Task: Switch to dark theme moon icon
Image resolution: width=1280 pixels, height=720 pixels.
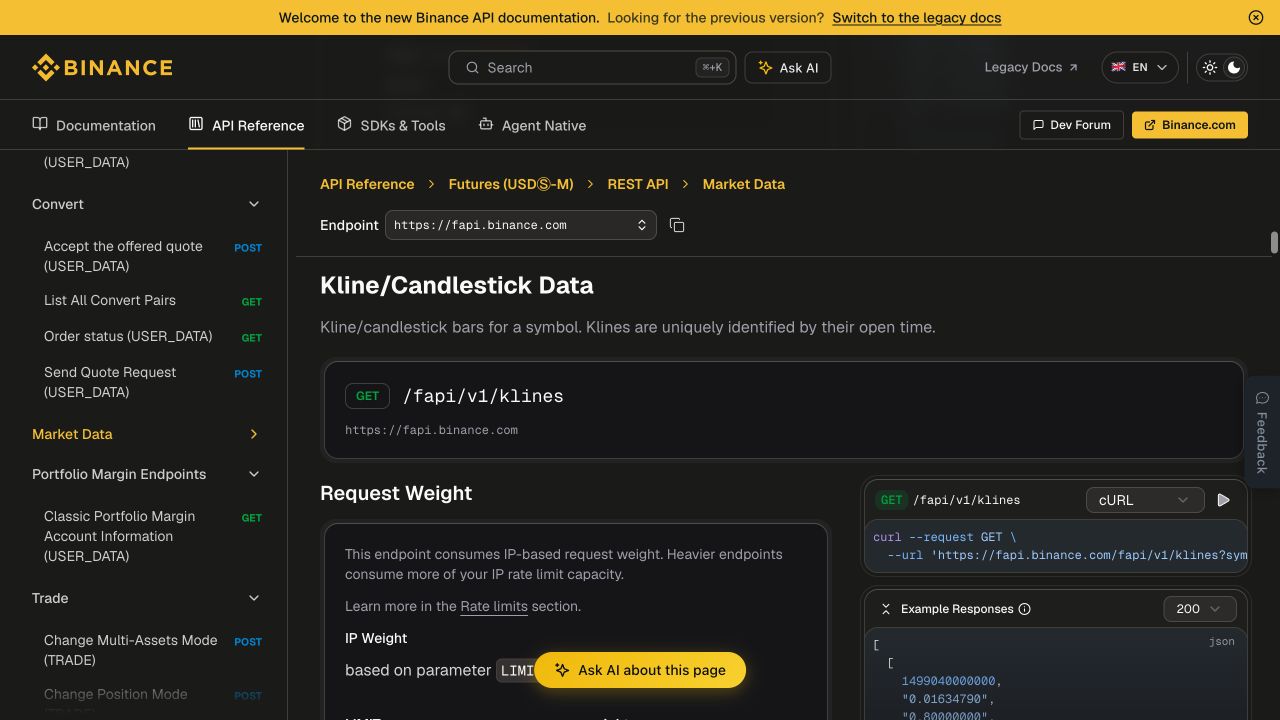Action: point(1234,67)
